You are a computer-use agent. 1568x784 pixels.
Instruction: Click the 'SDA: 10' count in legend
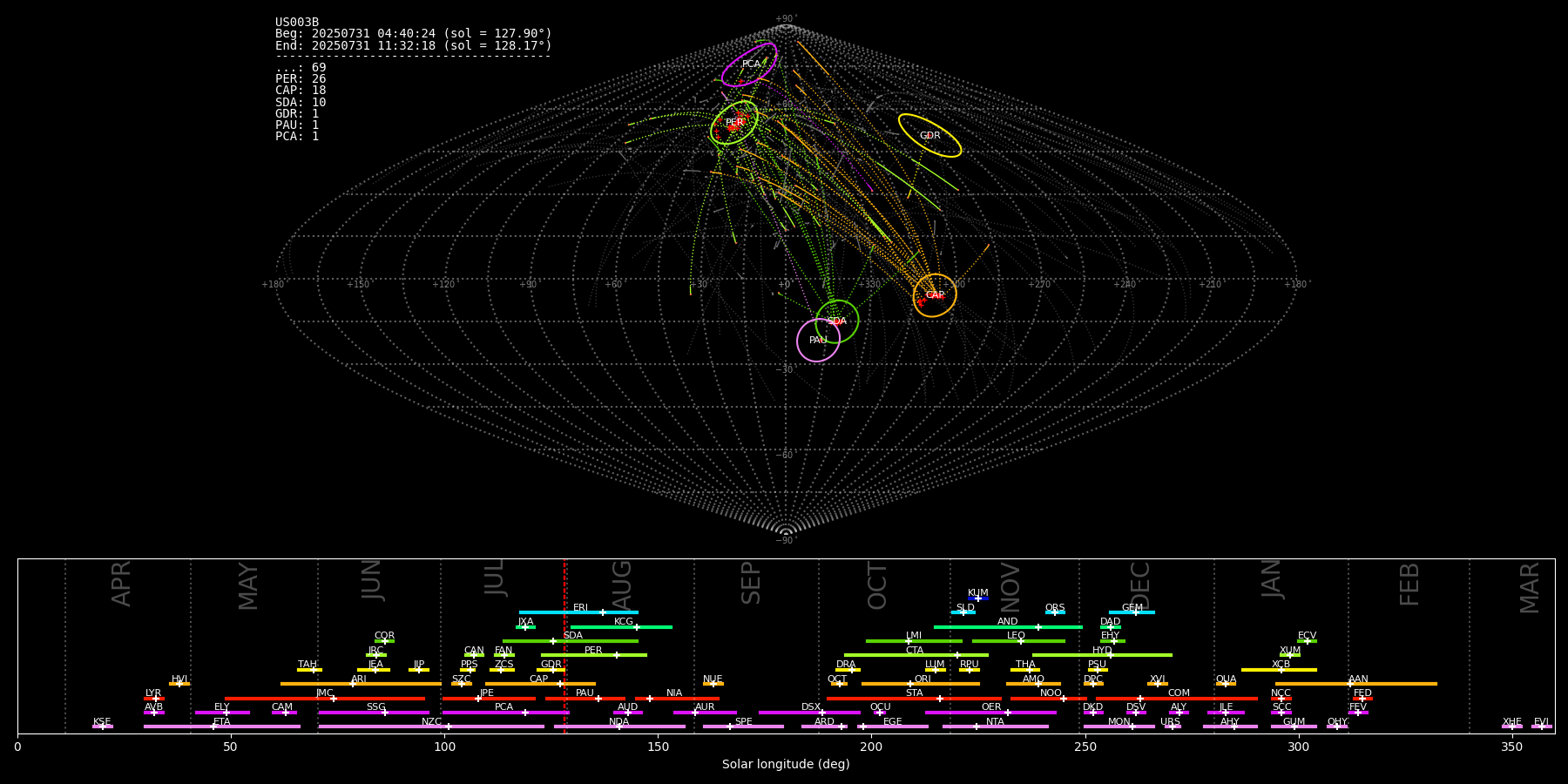pos(301,102)
